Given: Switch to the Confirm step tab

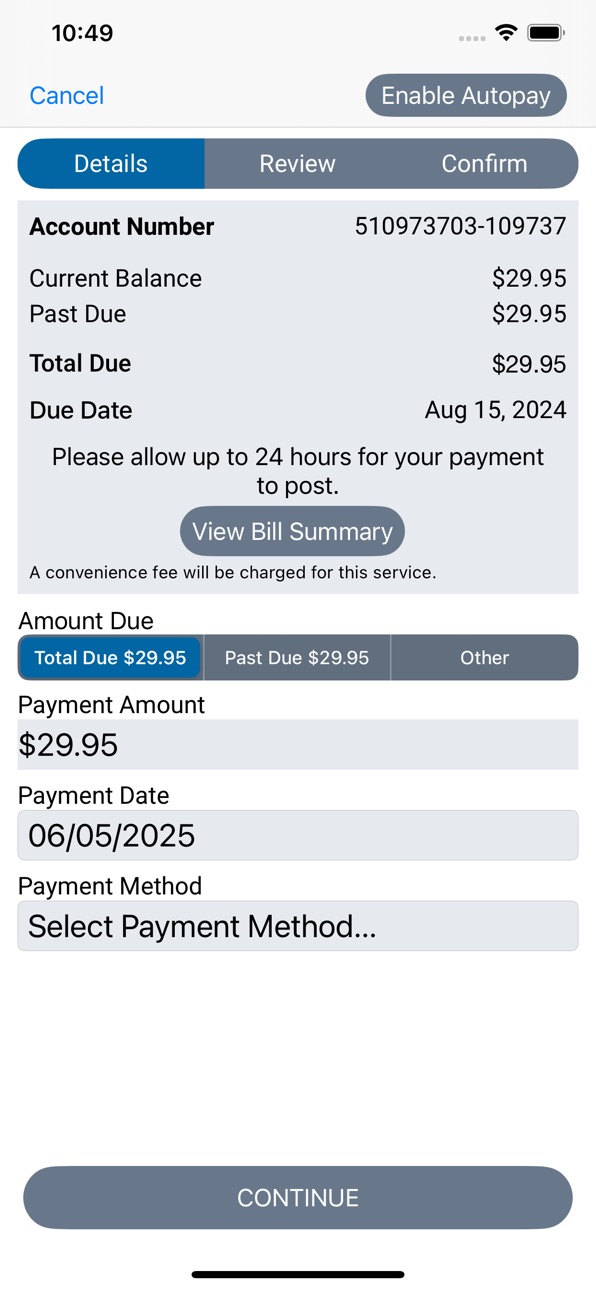Looking at the screenshot, I should coord(484,164).
